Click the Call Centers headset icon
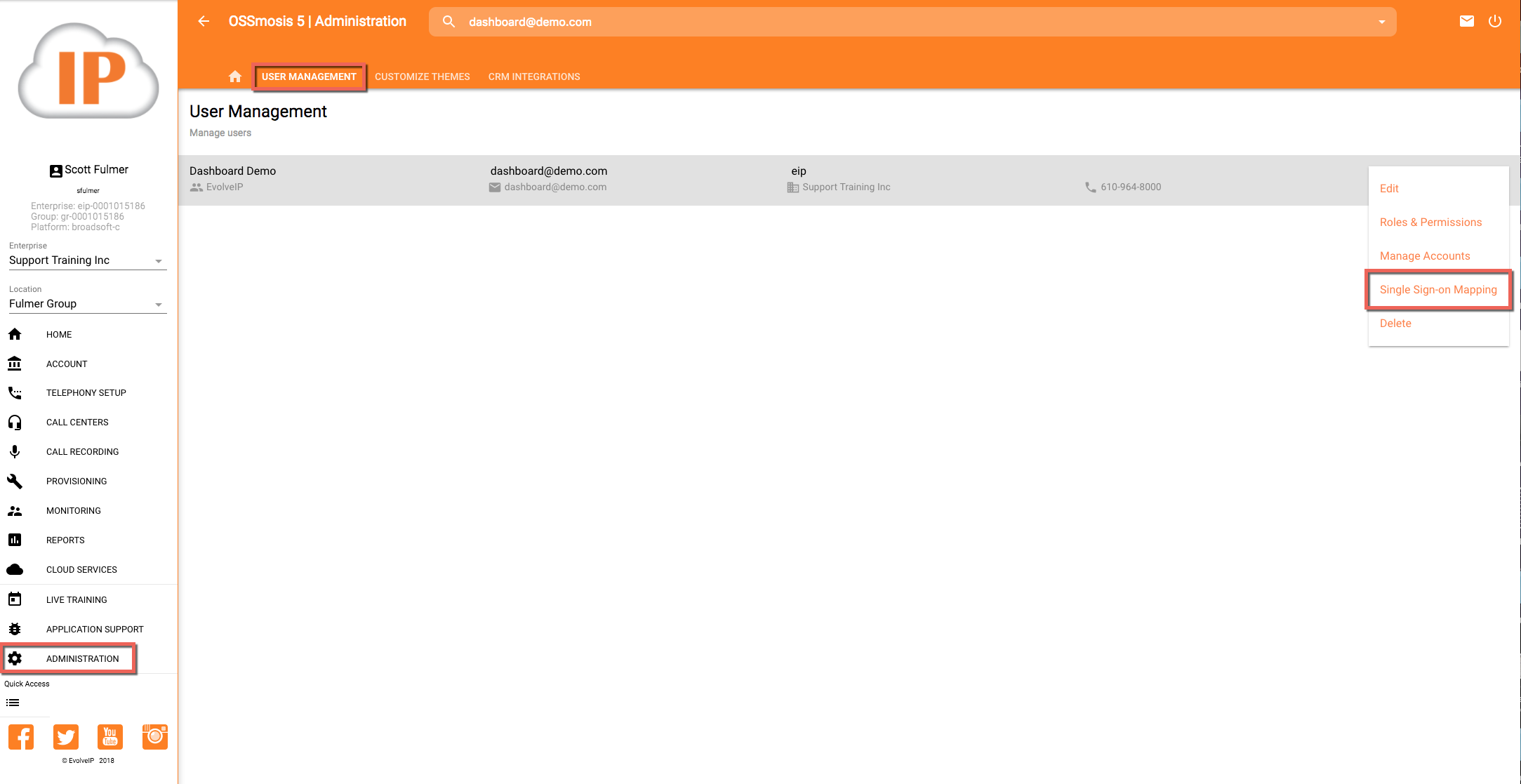 click(x=15, y=423)
